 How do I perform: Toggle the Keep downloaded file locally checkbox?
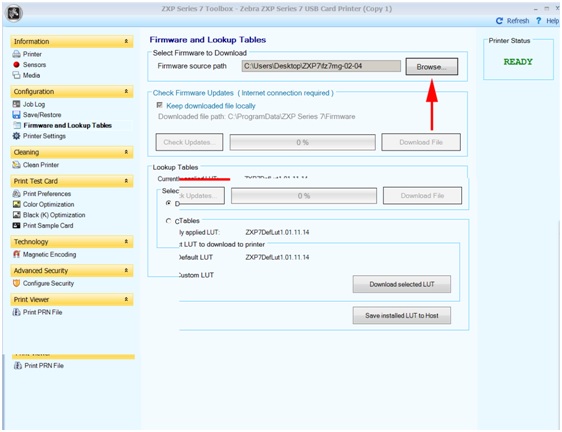coord(160,105)
